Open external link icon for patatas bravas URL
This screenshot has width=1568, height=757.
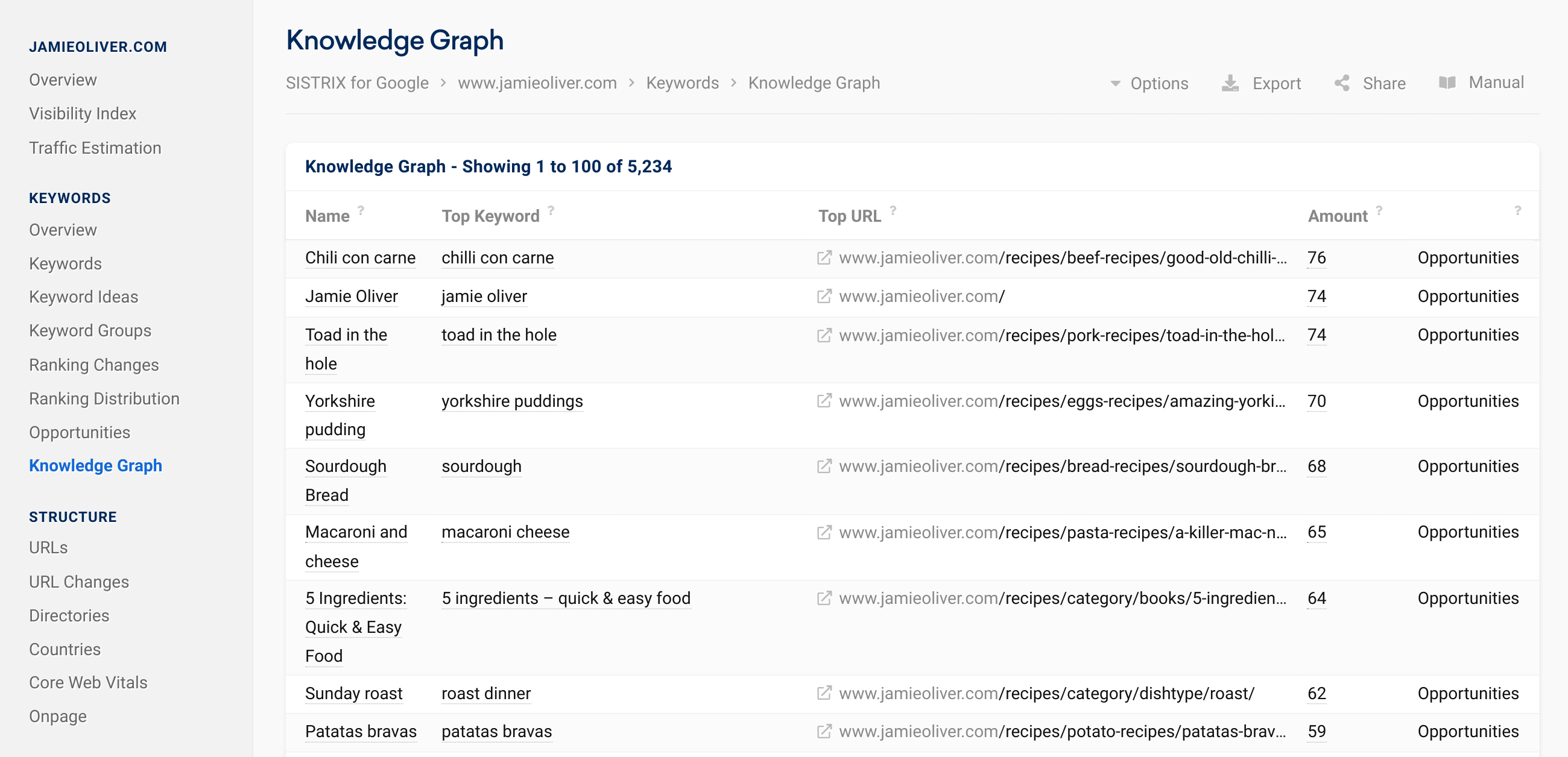pos(824,732)
